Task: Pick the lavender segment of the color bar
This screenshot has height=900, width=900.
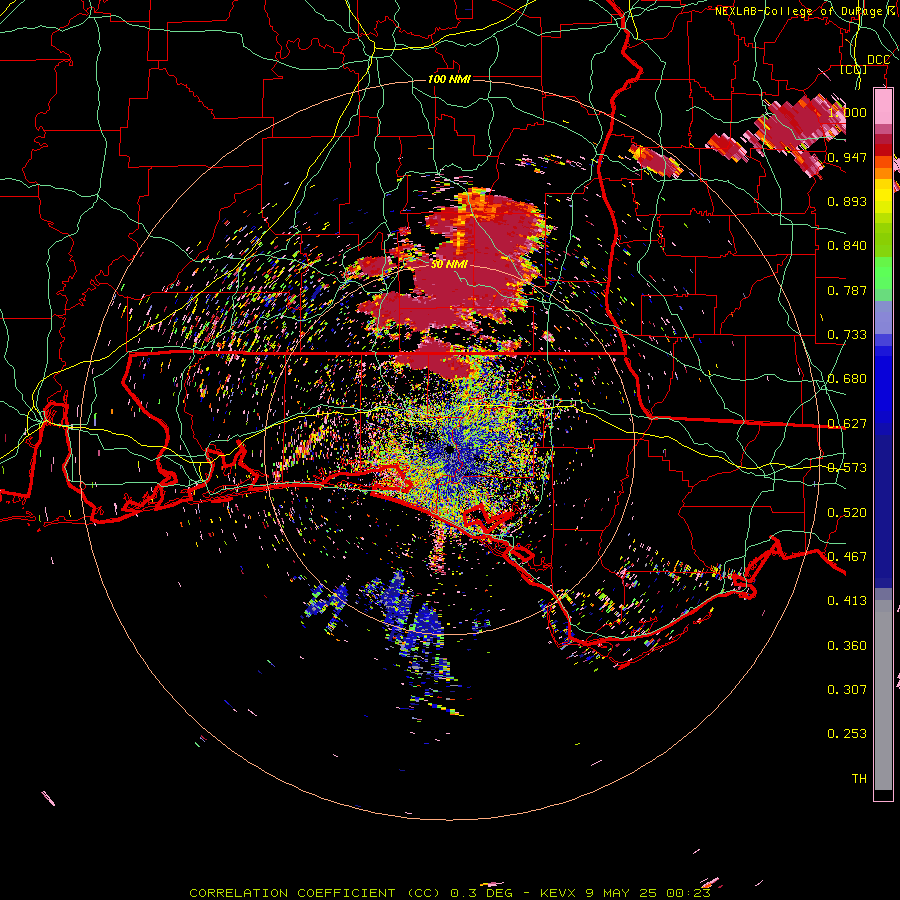Action: click(x=883, y=317)
